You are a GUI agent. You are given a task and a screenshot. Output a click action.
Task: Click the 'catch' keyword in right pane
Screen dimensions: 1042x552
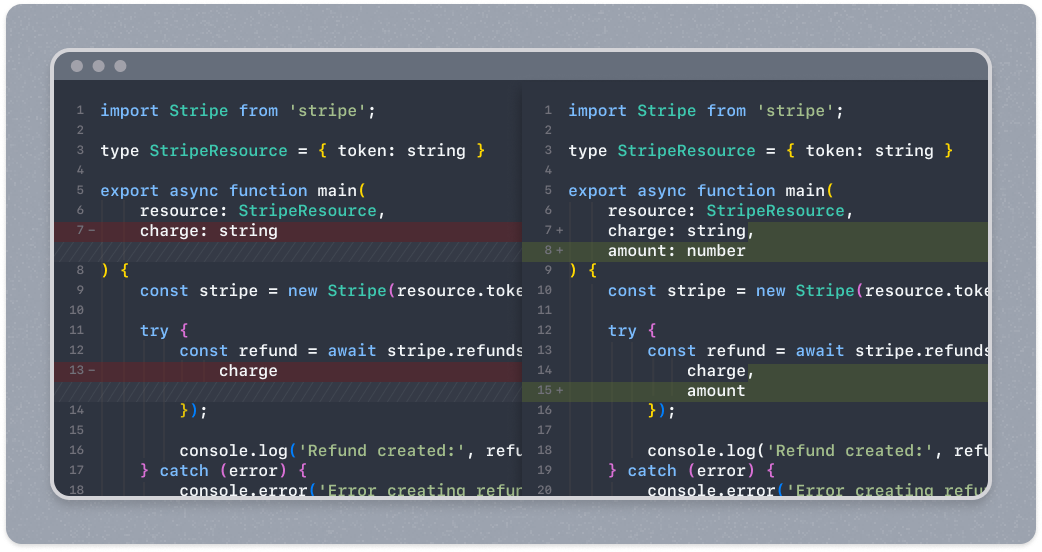point(652,471)
